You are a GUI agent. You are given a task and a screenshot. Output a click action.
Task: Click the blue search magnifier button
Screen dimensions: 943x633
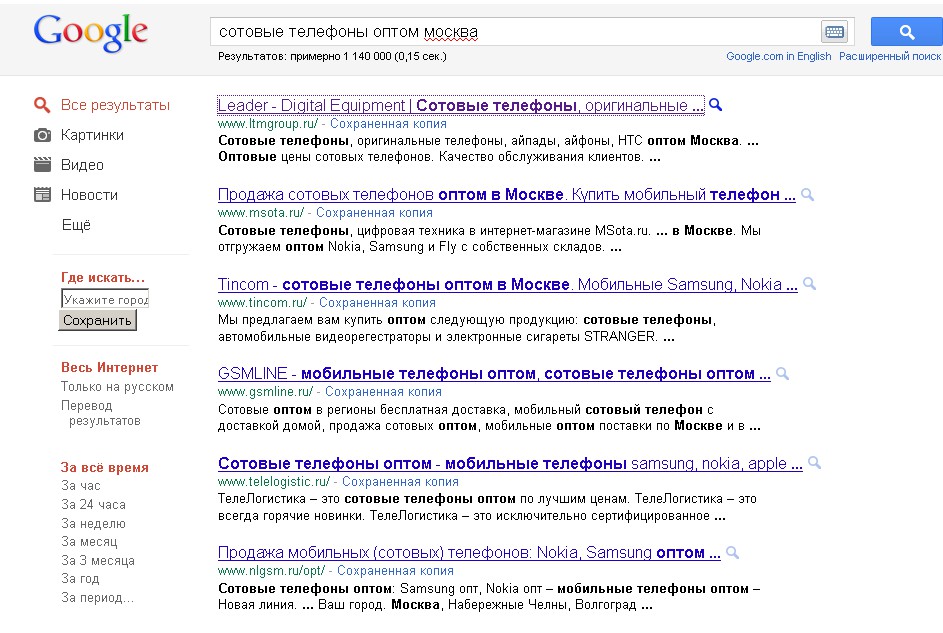point(906,32)
